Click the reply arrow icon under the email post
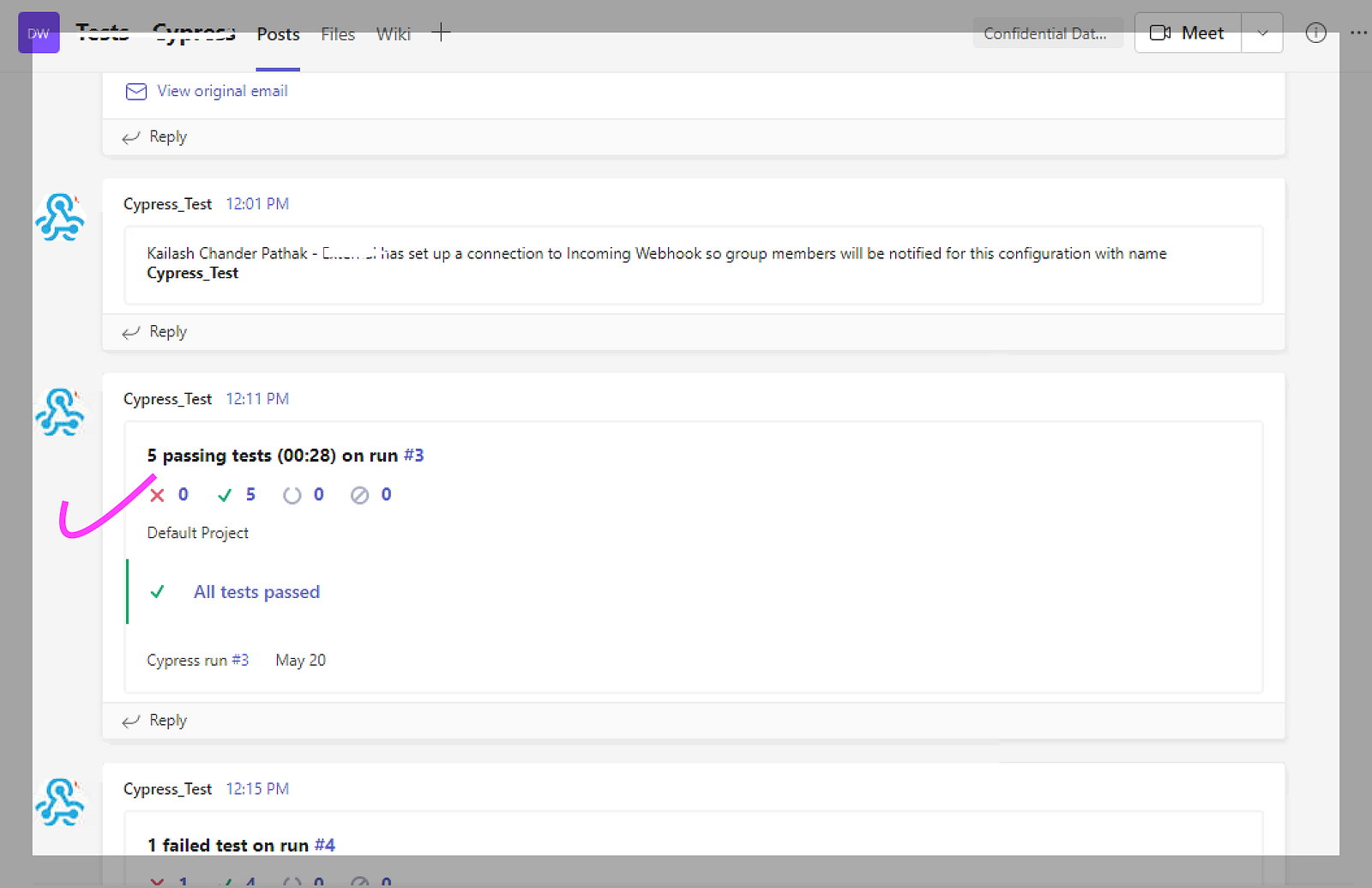1372x888 pixels. pyautogui.click(x=130, y=137)
